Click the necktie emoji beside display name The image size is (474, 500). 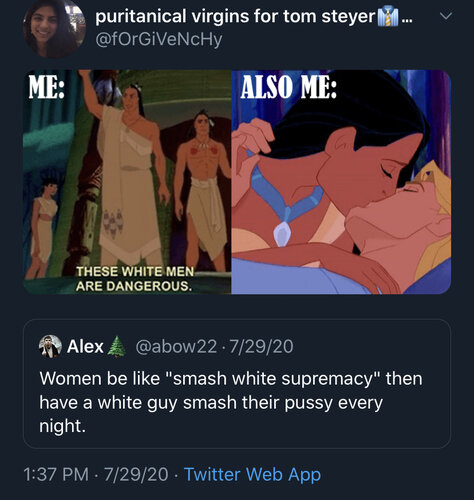387,17
